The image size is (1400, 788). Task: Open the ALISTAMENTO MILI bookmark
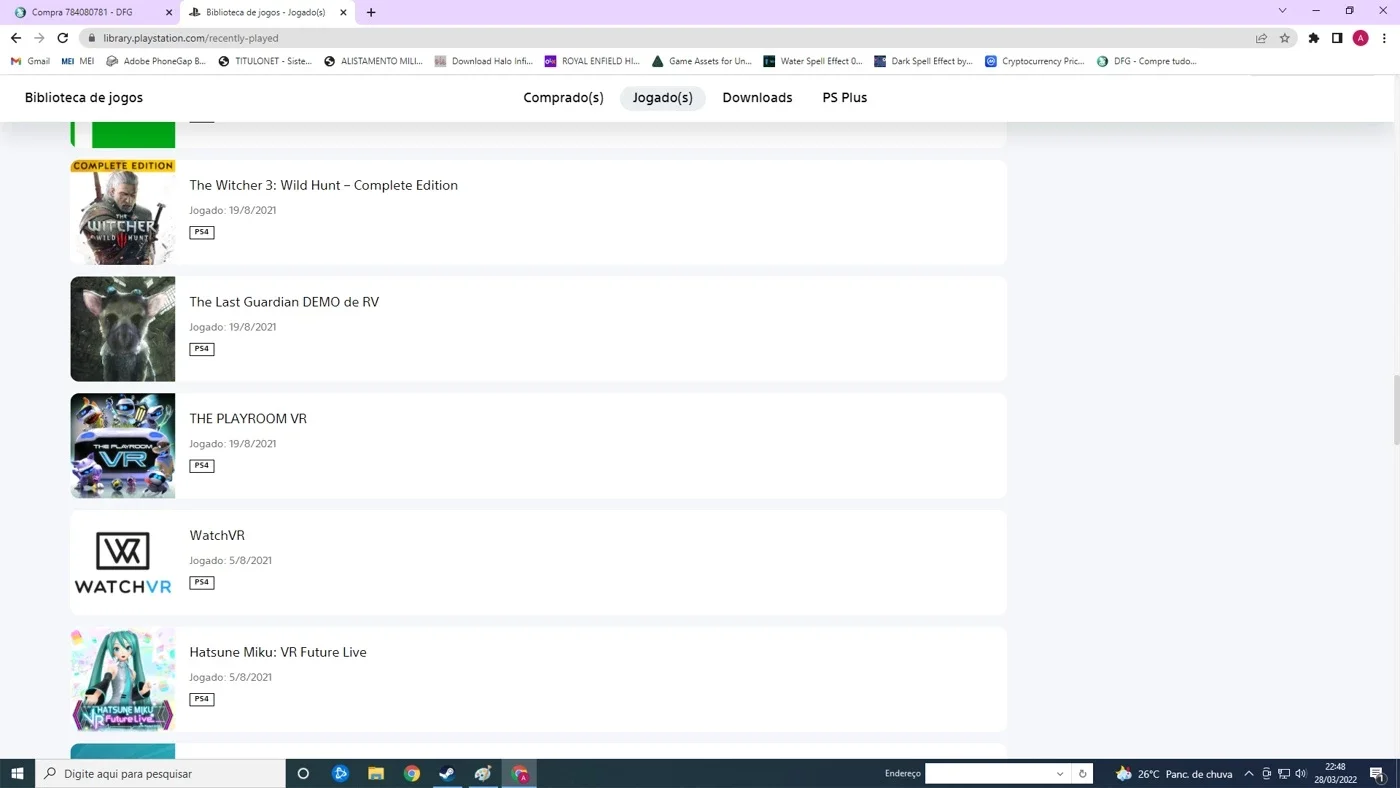coord(373,61)
